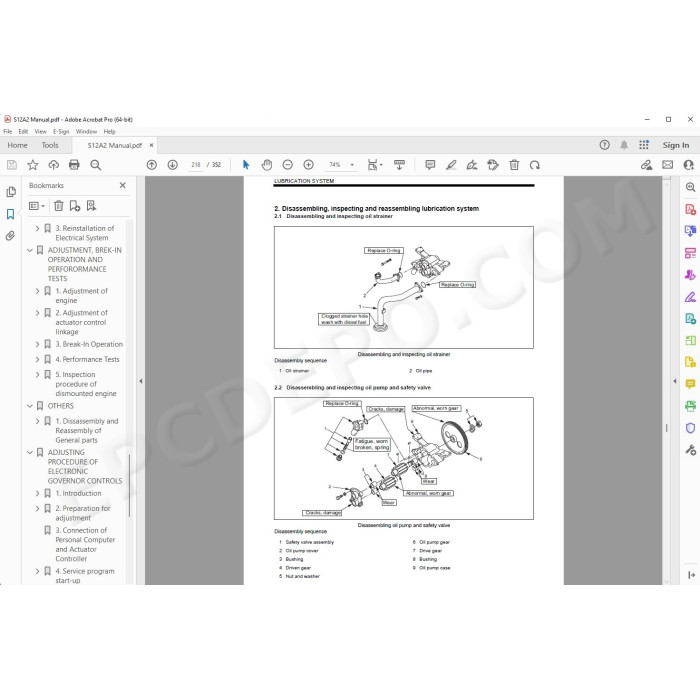Add a sticky note comment
The height and width of the screenshot is (700, 700).
430,165
